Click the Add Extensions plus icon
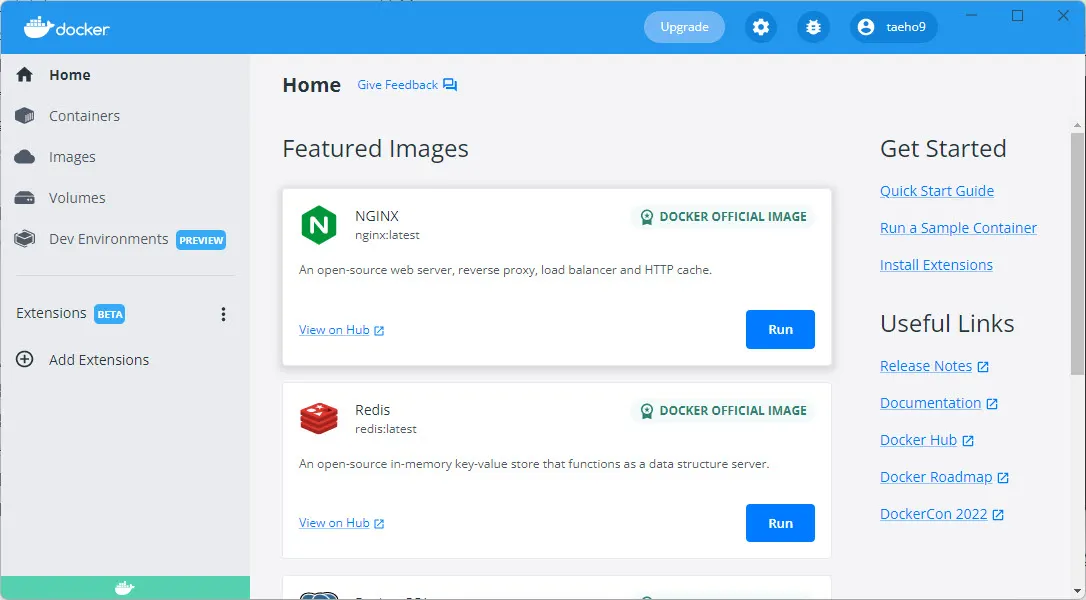The width and height of the screenshot is (1086, 600). pyautogui.click(x=24, y=359)
